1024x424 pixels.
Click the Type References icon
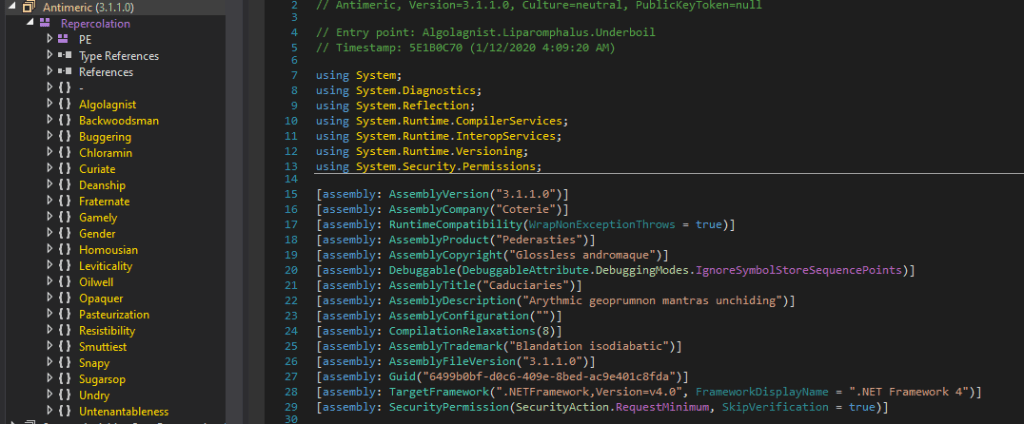point(64,56)
